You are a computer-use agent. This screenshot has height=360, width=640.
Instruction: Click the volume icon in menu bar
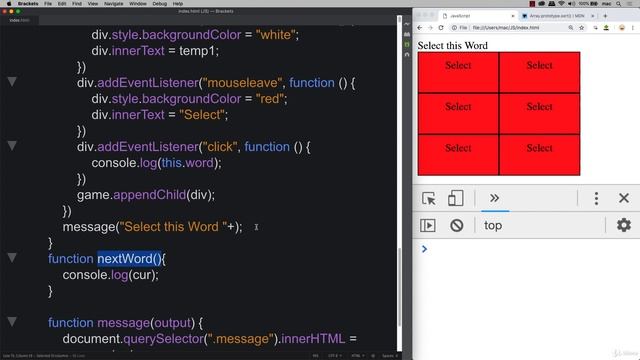point(571,4)
